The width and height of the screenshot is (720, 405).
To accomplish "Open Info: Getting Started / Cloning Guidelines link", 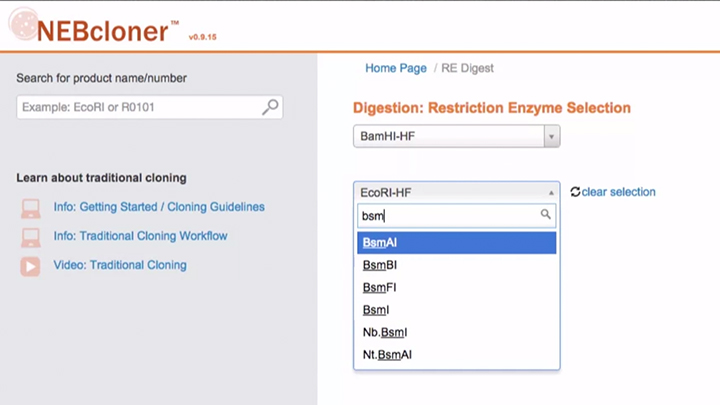I will click(x=159, y=207).
